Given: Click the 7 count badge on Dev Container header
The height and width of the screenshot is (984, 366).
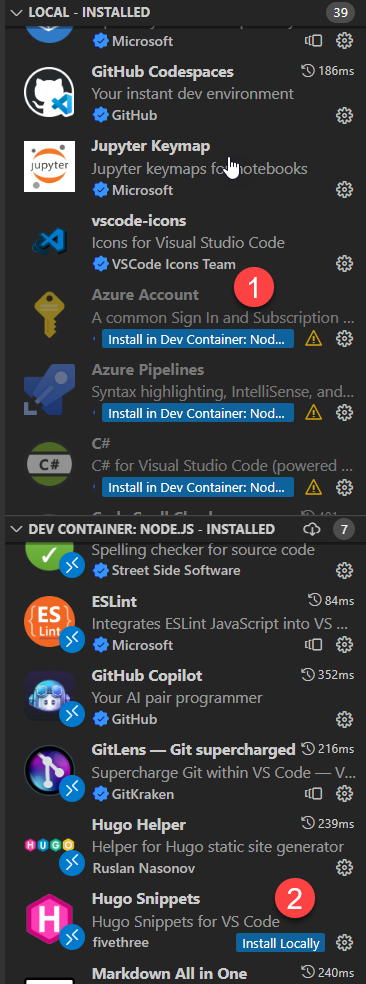Looking at the screenshot, I should 343,530.
